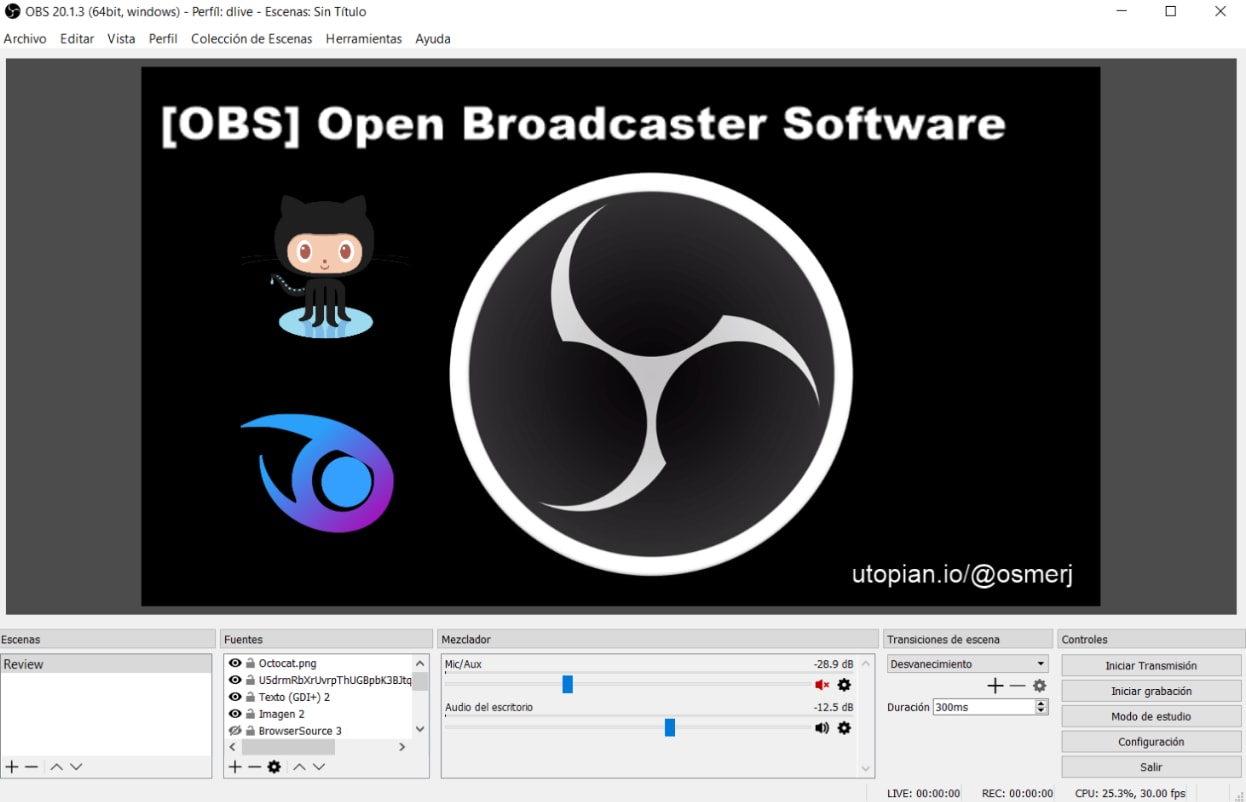Open Audio del escritorio settings gear
Image resolution: width=1246 pixels, height=802 pixels.
[x=844, y=728]
